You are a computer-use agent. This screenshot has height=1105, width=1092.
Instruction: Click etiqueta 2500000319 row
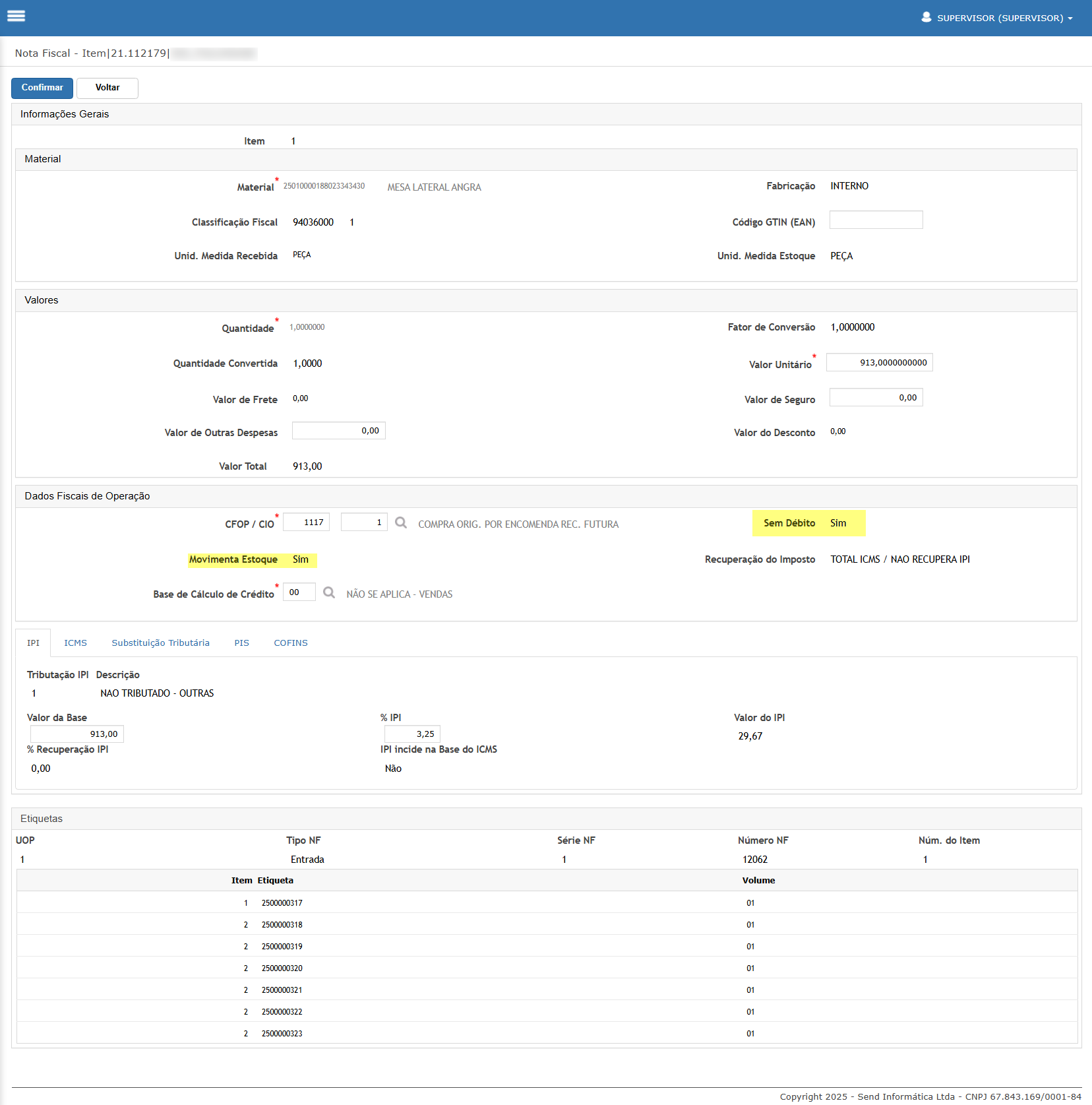pyautogui.click(x=547, y=946)
